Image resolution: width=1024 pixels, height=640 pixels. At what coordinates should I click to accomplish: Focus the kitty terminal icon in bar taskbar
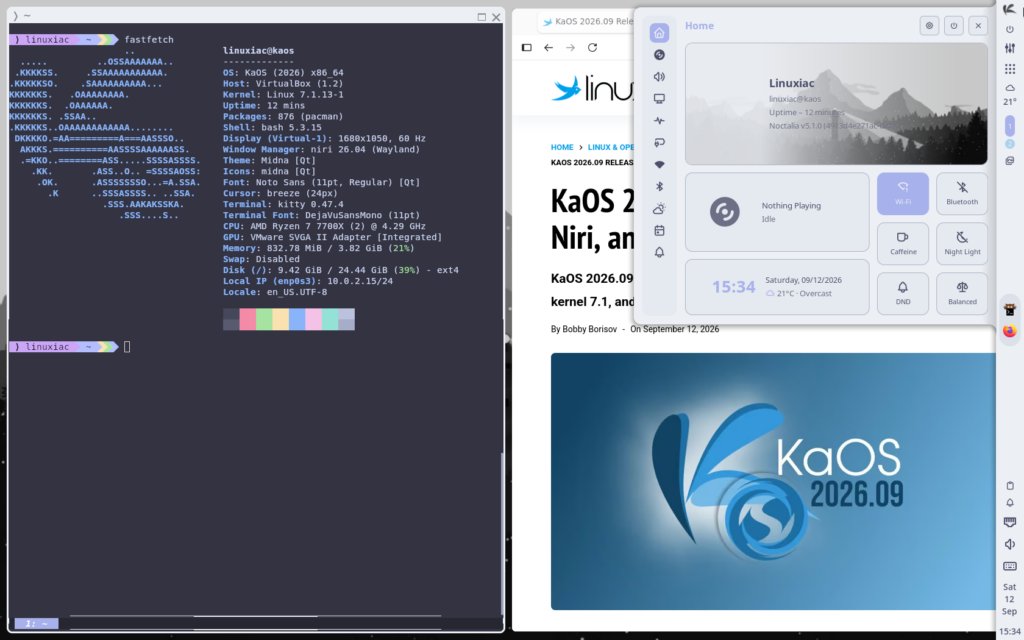[x=1010, y=310]
